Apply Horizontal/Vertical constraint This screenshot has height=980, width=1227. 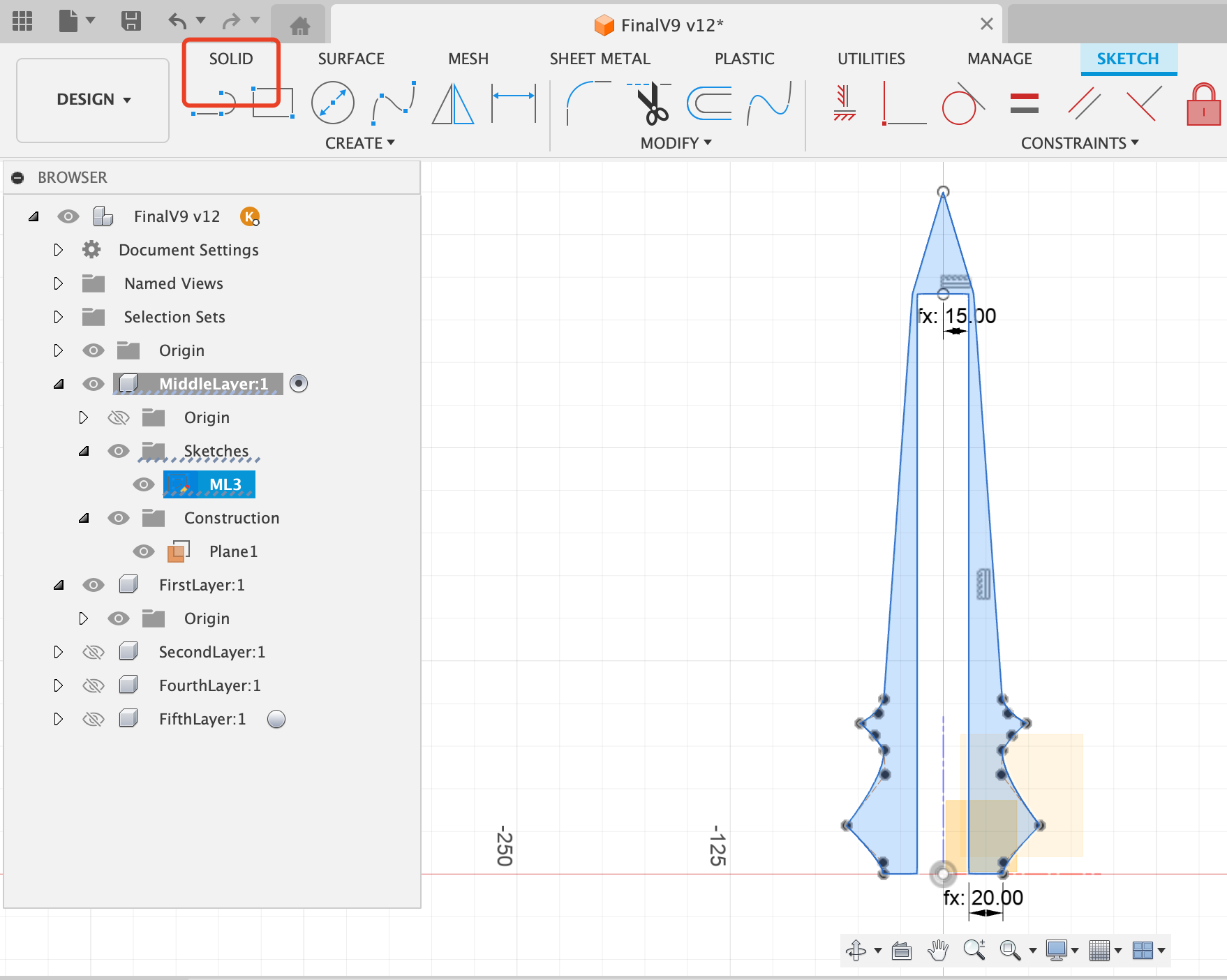click(845, 103)
